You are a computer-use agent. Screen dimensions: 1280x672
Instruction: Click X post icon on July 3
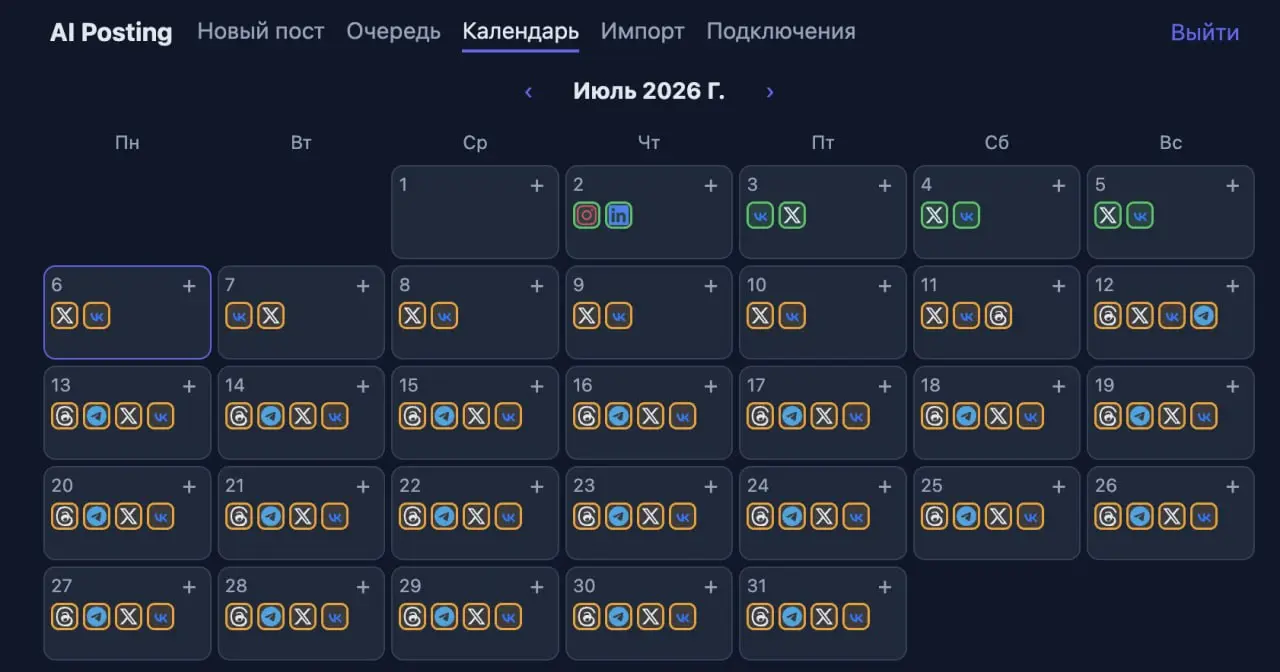[793, 215]
